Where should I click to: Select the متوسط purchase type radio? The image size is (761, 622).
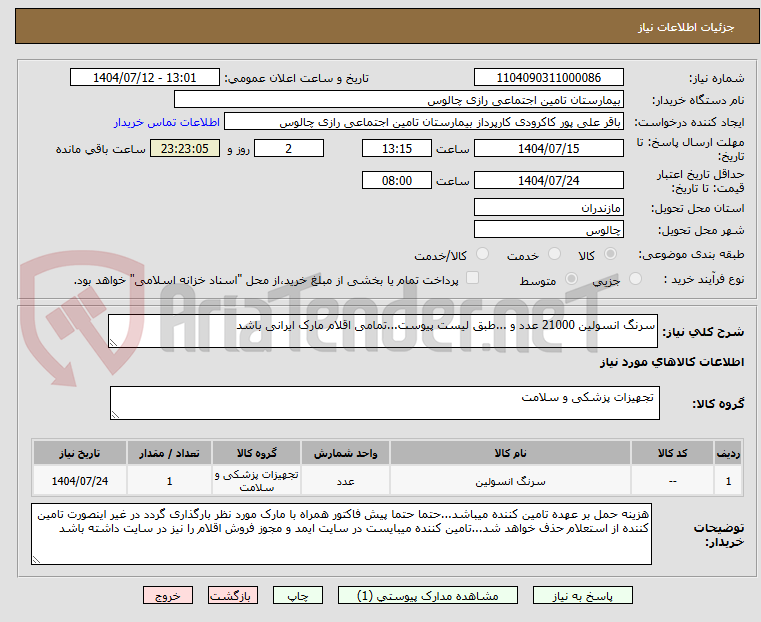coord(572,279)
